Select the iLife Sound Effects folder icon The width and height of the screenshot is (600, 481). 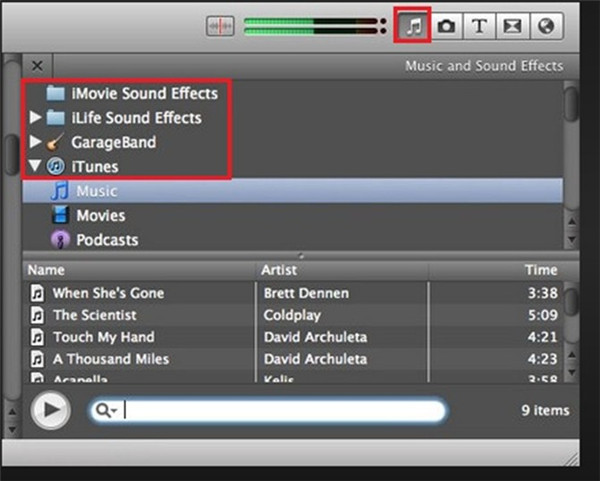click(55, 118)
